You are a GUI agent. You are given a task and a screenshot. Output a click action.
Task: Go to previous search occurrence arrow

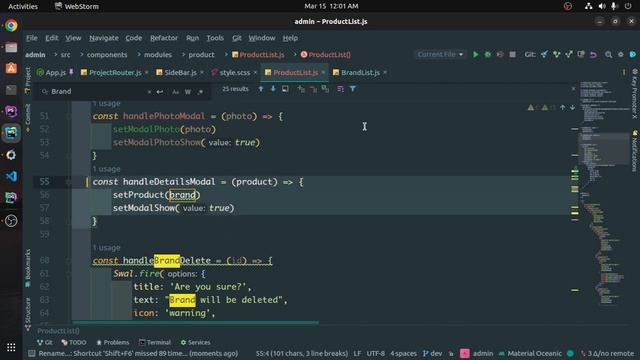pyautogui.click(x=261, y=89)
